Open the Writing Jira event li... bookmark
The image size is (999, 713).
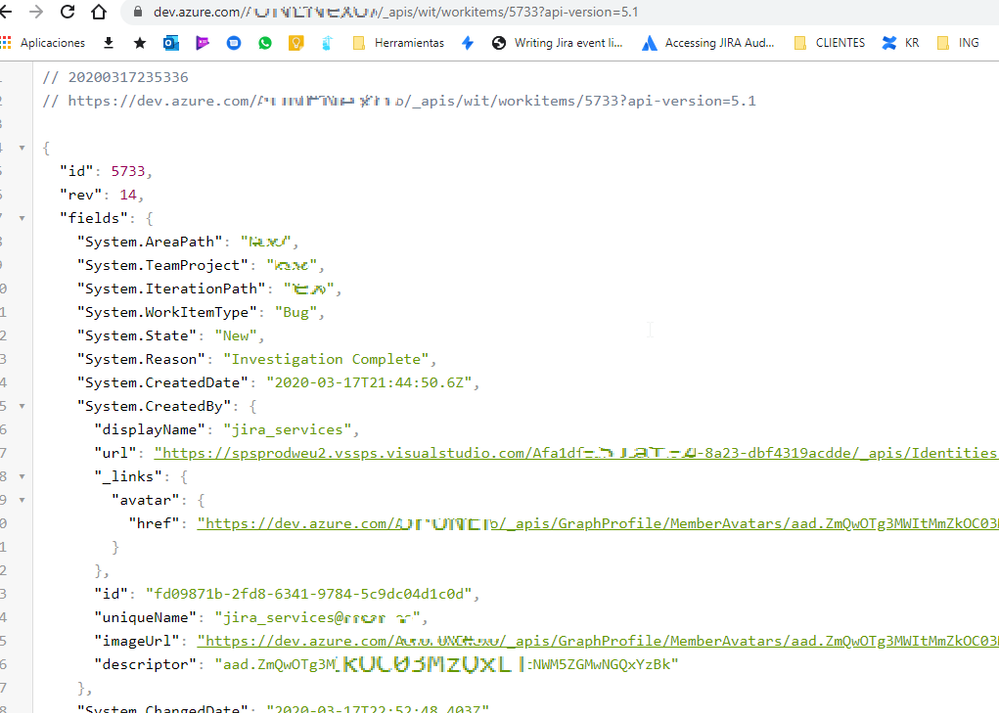click(x=557, y=43)
